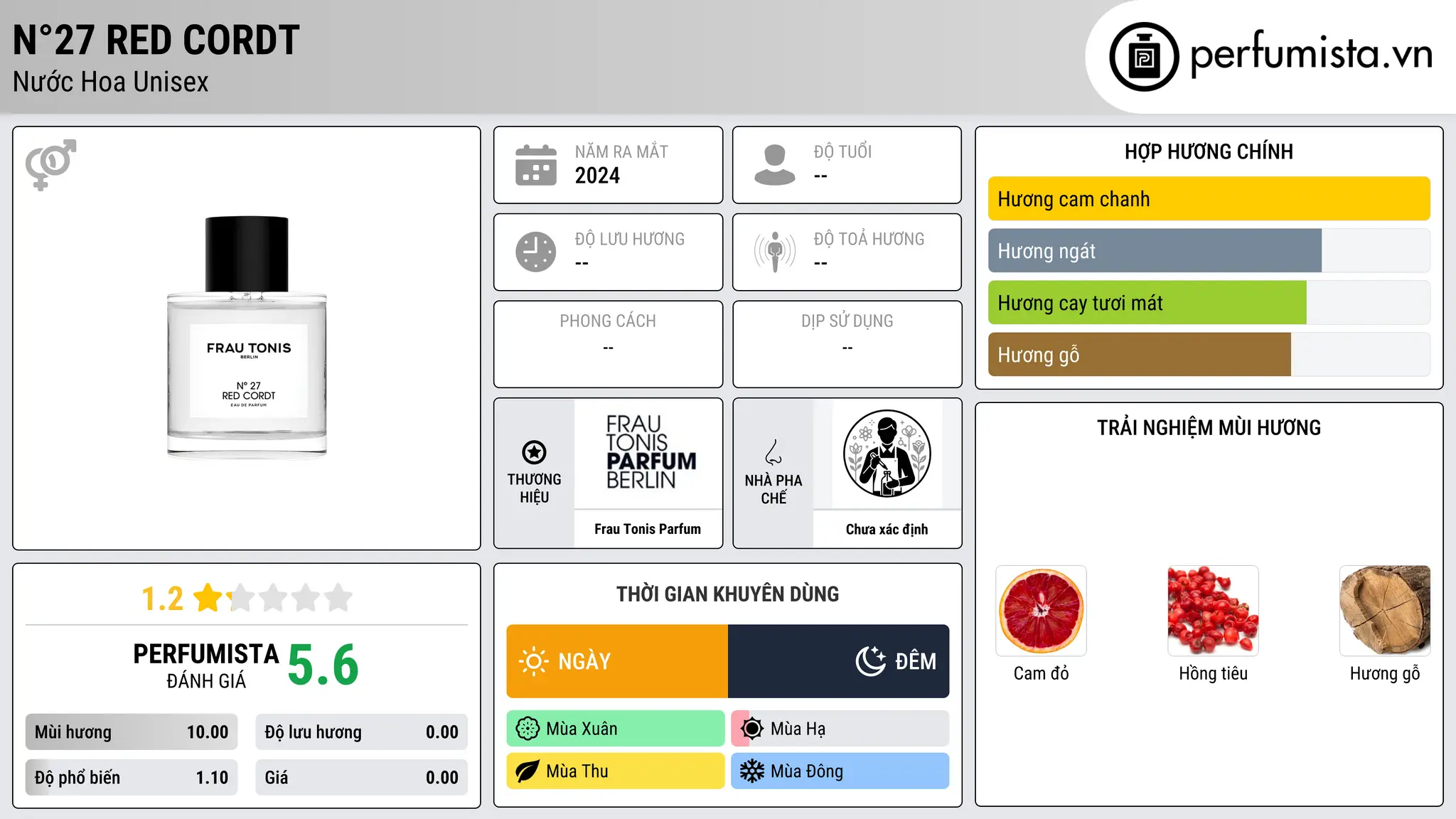Click the PERFUMISTA ĐÁNH GIÁ label
Viewport: 1456px width, 819px height.
coord(206,665)
